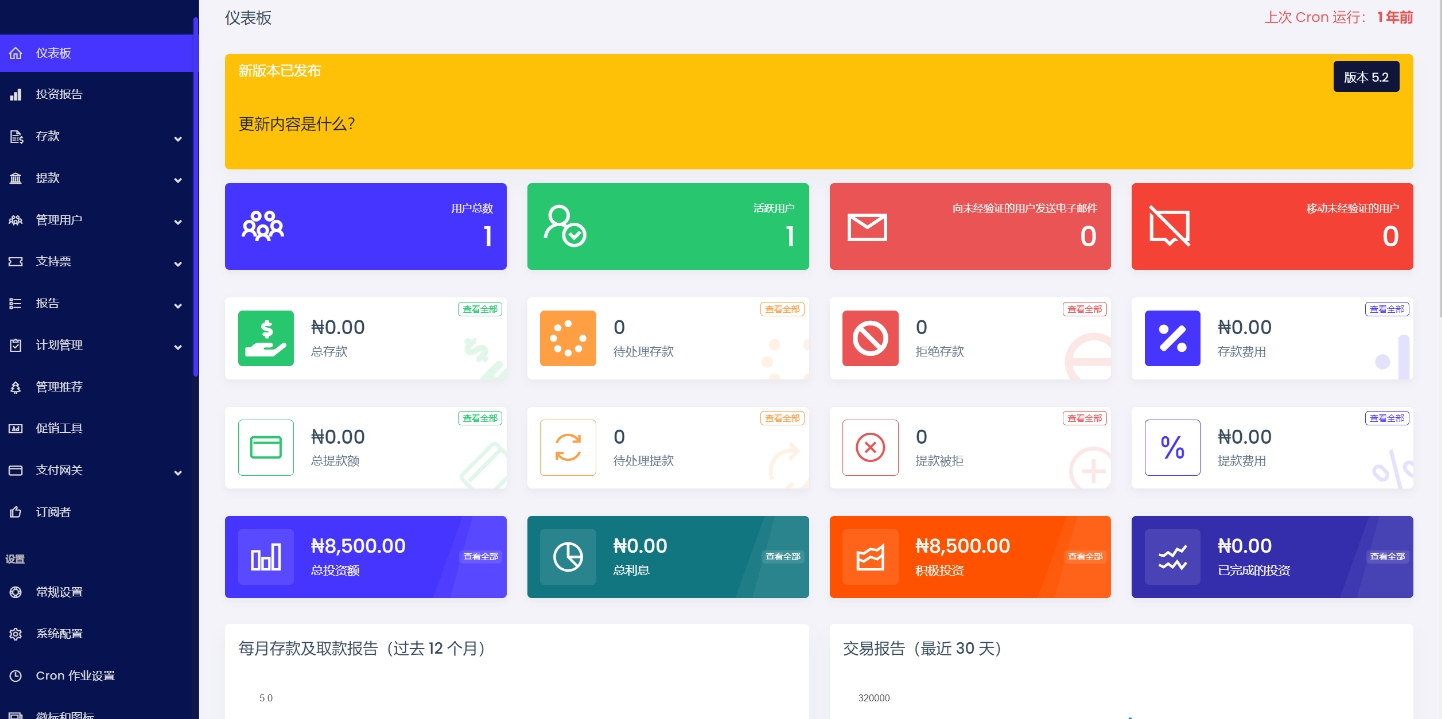Click 查看全部 on 积极投资 card
This screenshot has width=1442, height=719.
click(x=1085, y=557)
